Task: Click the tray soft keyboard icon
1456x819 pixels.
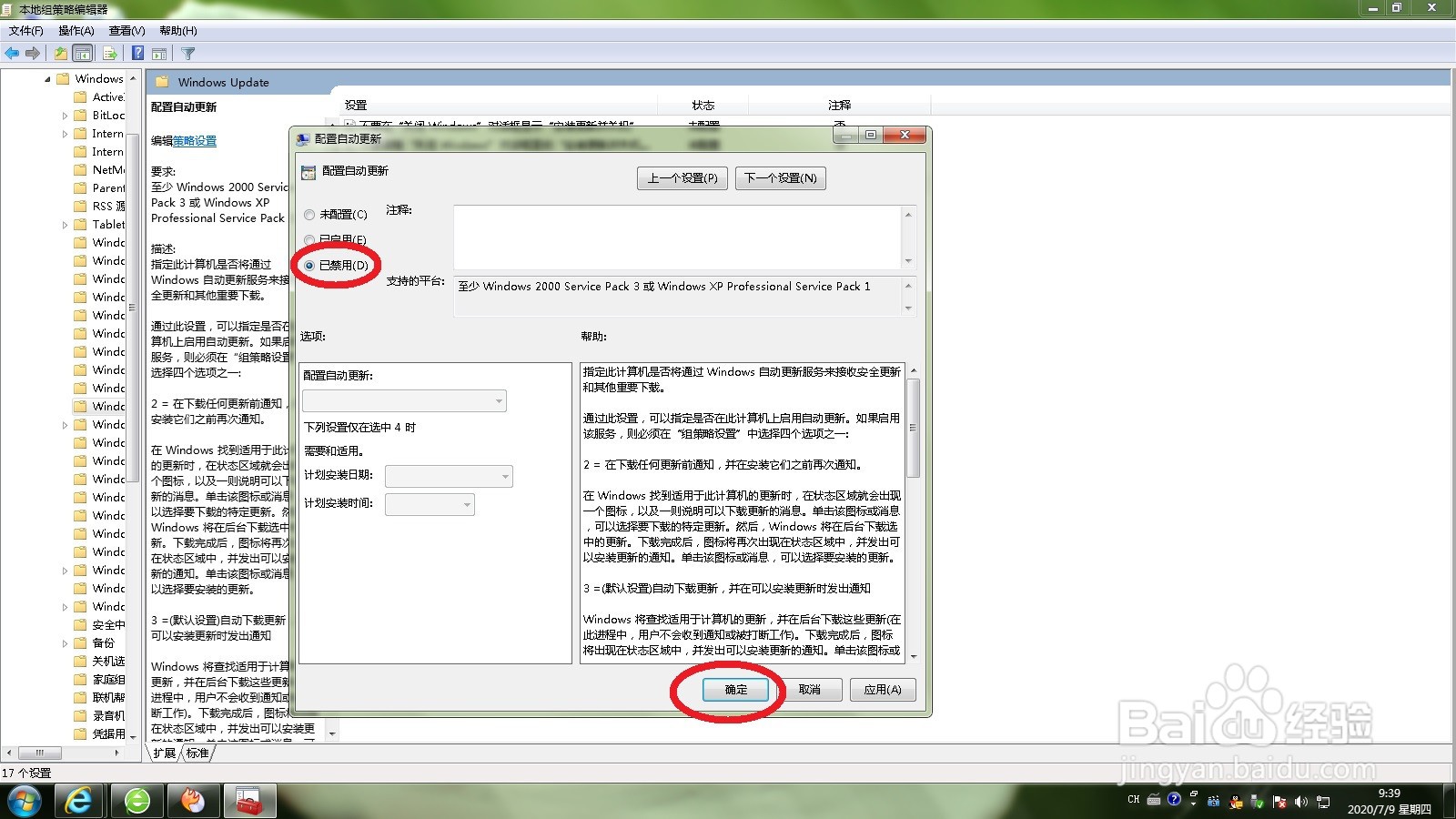Action: coord(1154,800)
